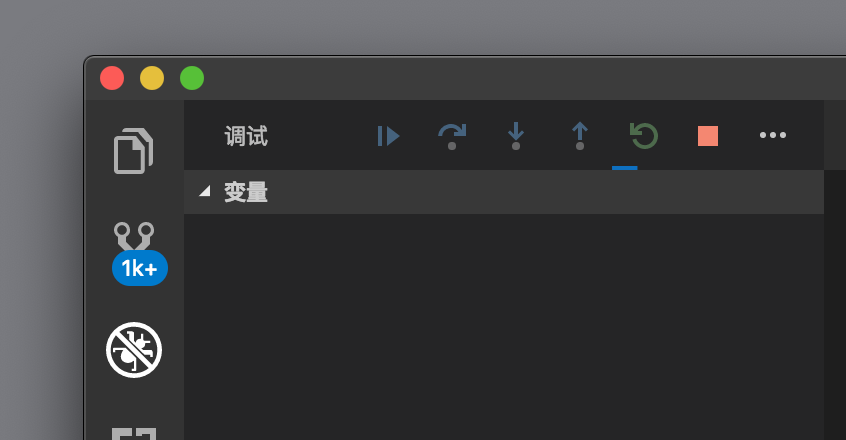This screenshot has height=440, width=846.
Task: Click the 1k+ pending changes badge
Action: pyautogui.click(x=140, y=268)
